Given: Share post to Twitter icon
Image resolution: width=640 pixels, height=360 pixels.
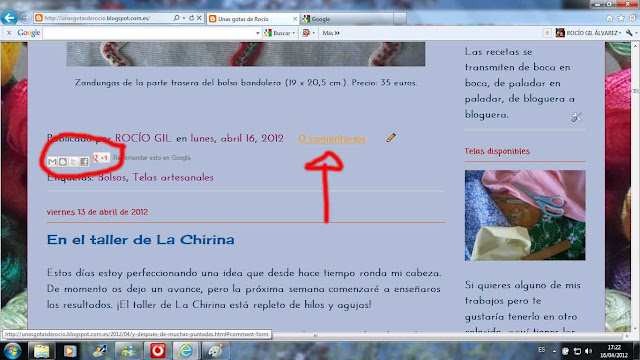Looking at the screenshot, I should click(x=73, y=162).
